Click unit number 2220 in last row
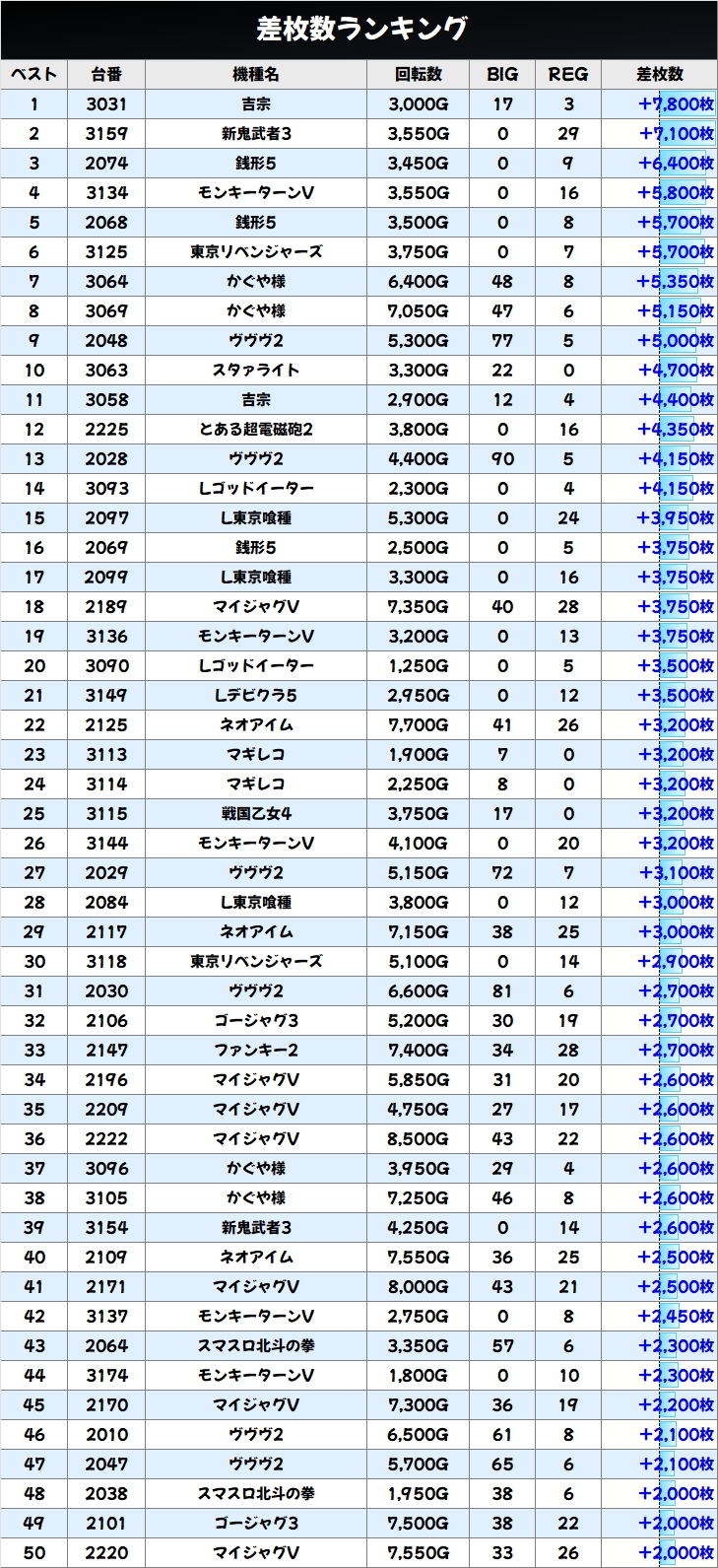The image size is (718, 1568). pyautogui.click(x=106, y=1553)
